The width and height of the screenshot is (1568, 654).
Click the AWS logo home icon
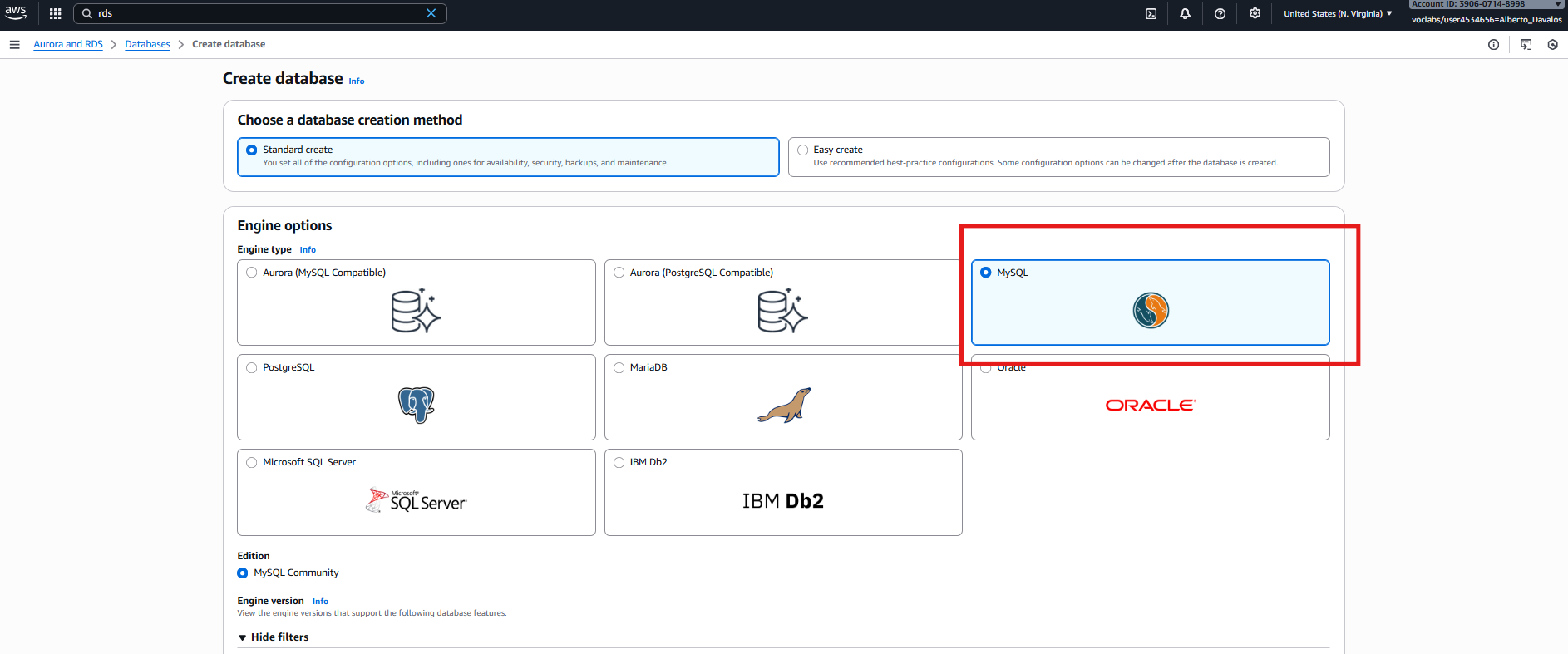[x=16, y=12]
